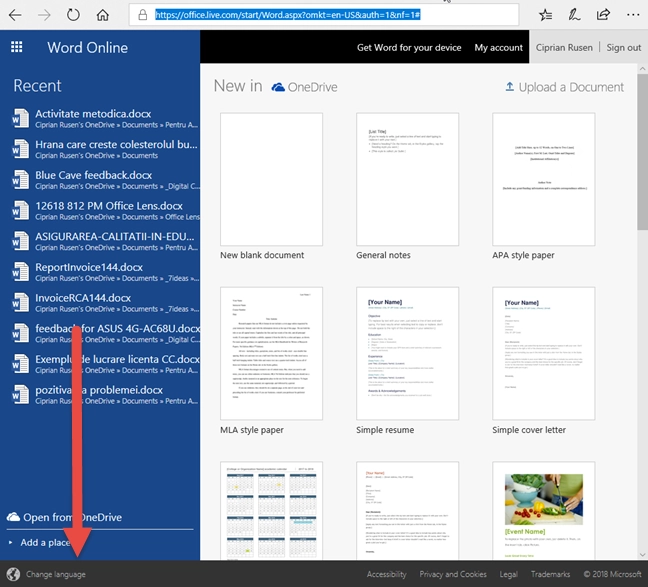
Task: Click Word icon beside ASIGURAREA-CALITATII-IN-EDU
Action: [20, 241]
